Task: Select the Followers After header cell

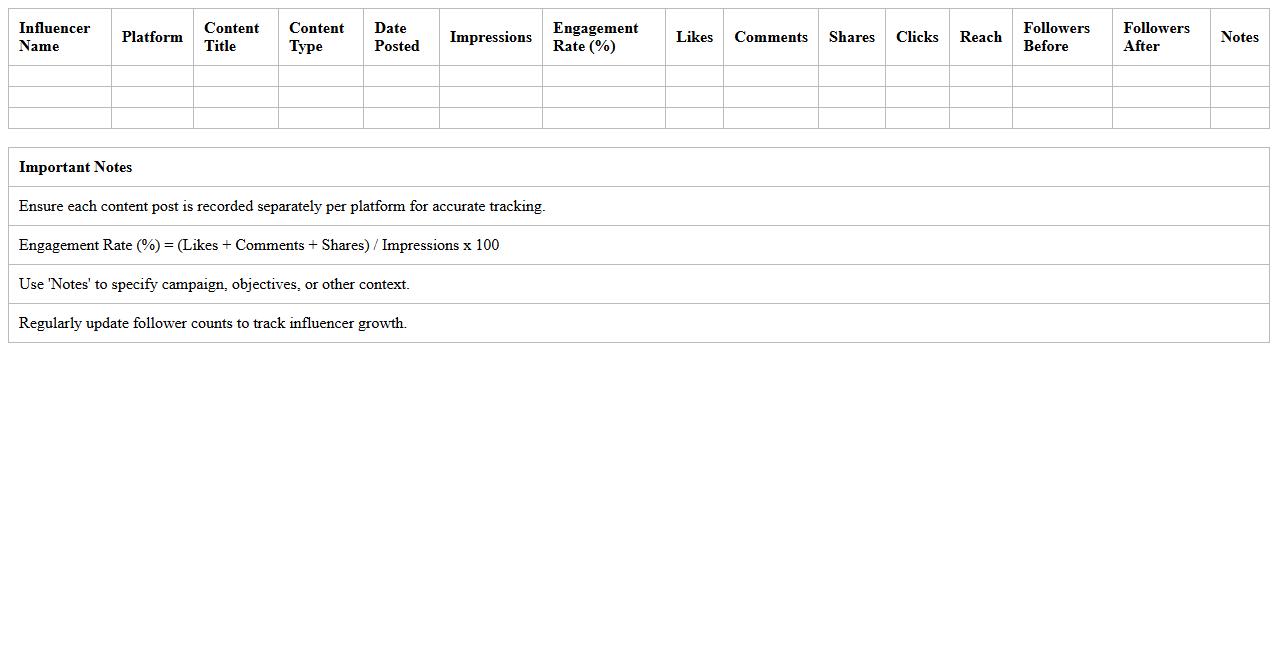Action: 1156,37
